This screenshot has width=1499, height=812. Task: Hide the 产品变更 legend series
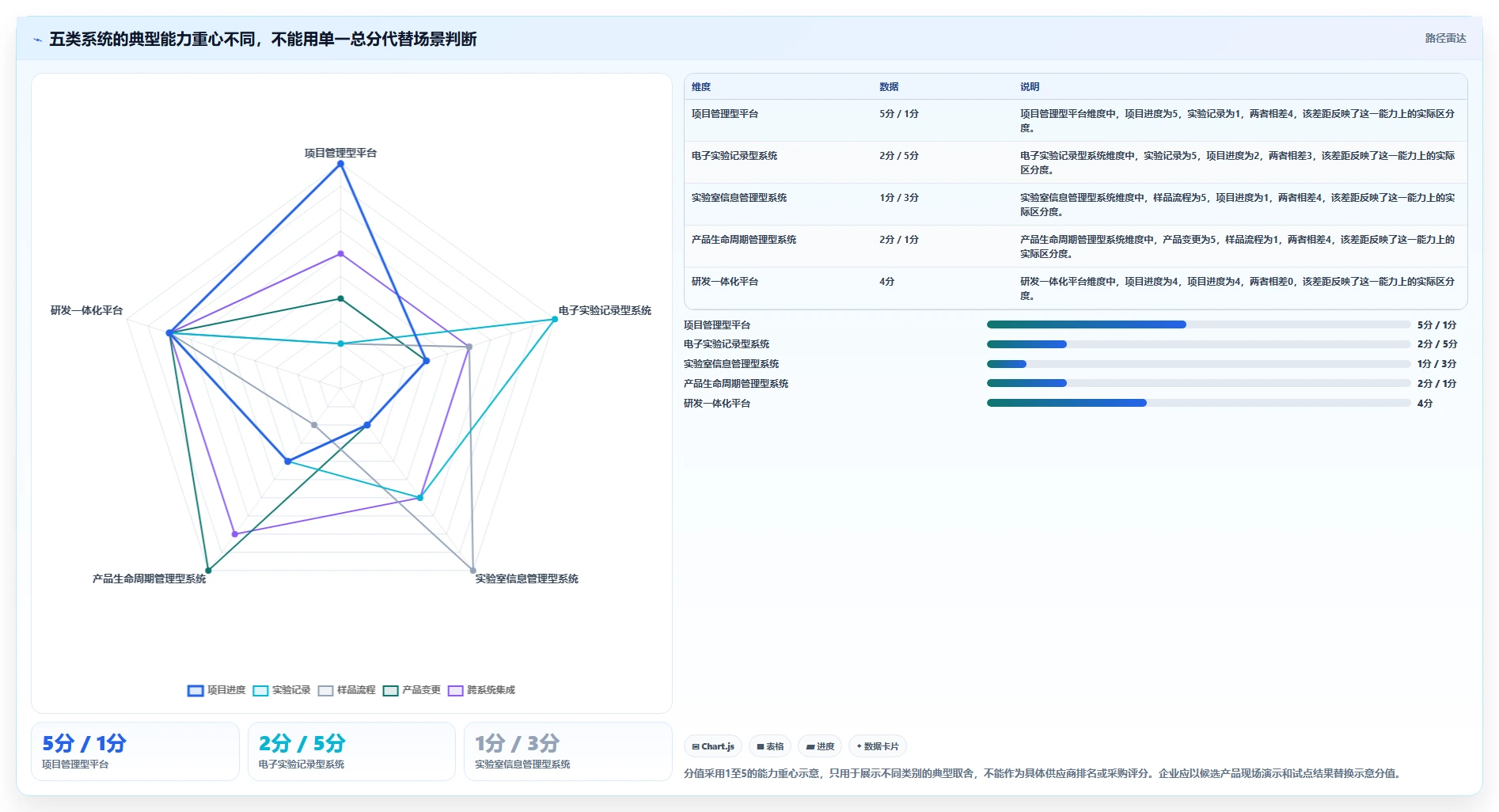[412, 690]
